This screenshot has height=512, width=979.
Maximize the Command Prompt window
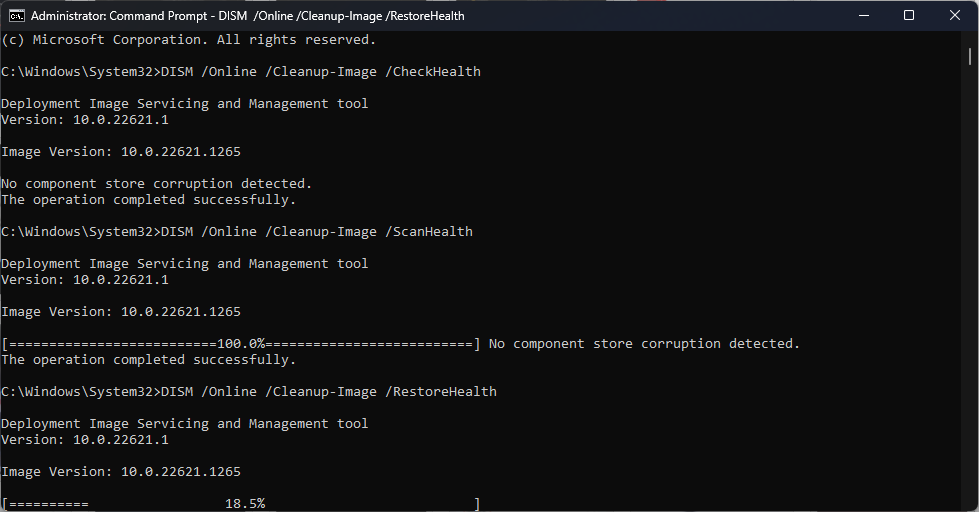click(x=909, y=16)
